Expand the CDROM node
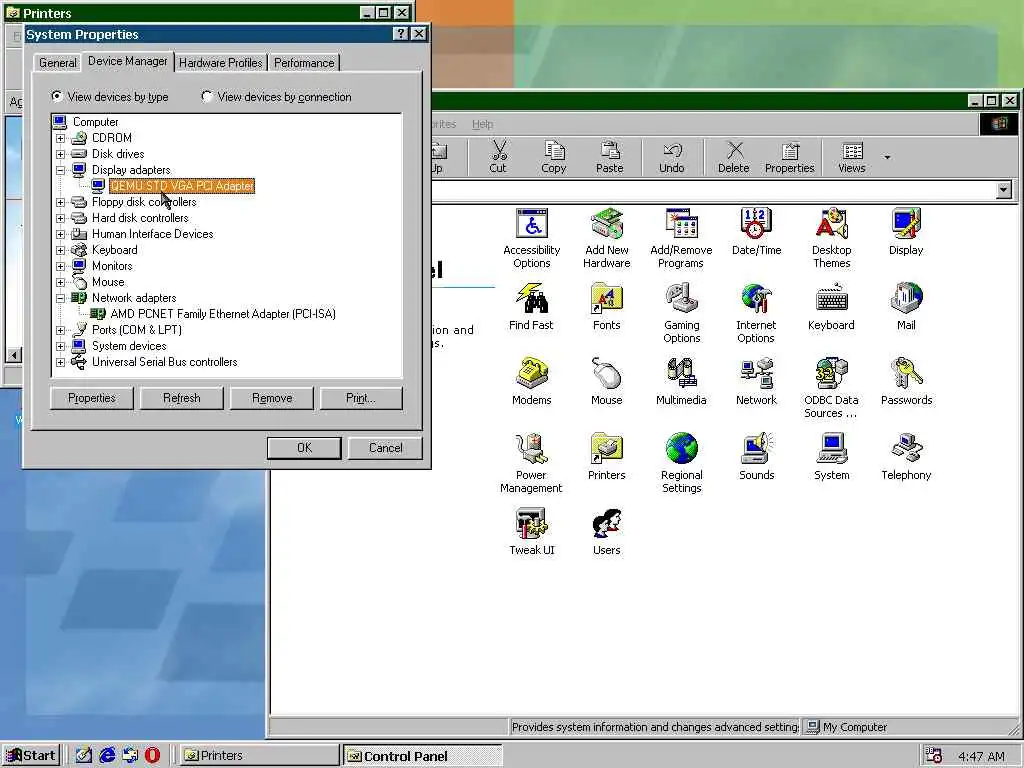Image resolution: width=1024 pixels, height=768 pixels. tap(61, 138)
